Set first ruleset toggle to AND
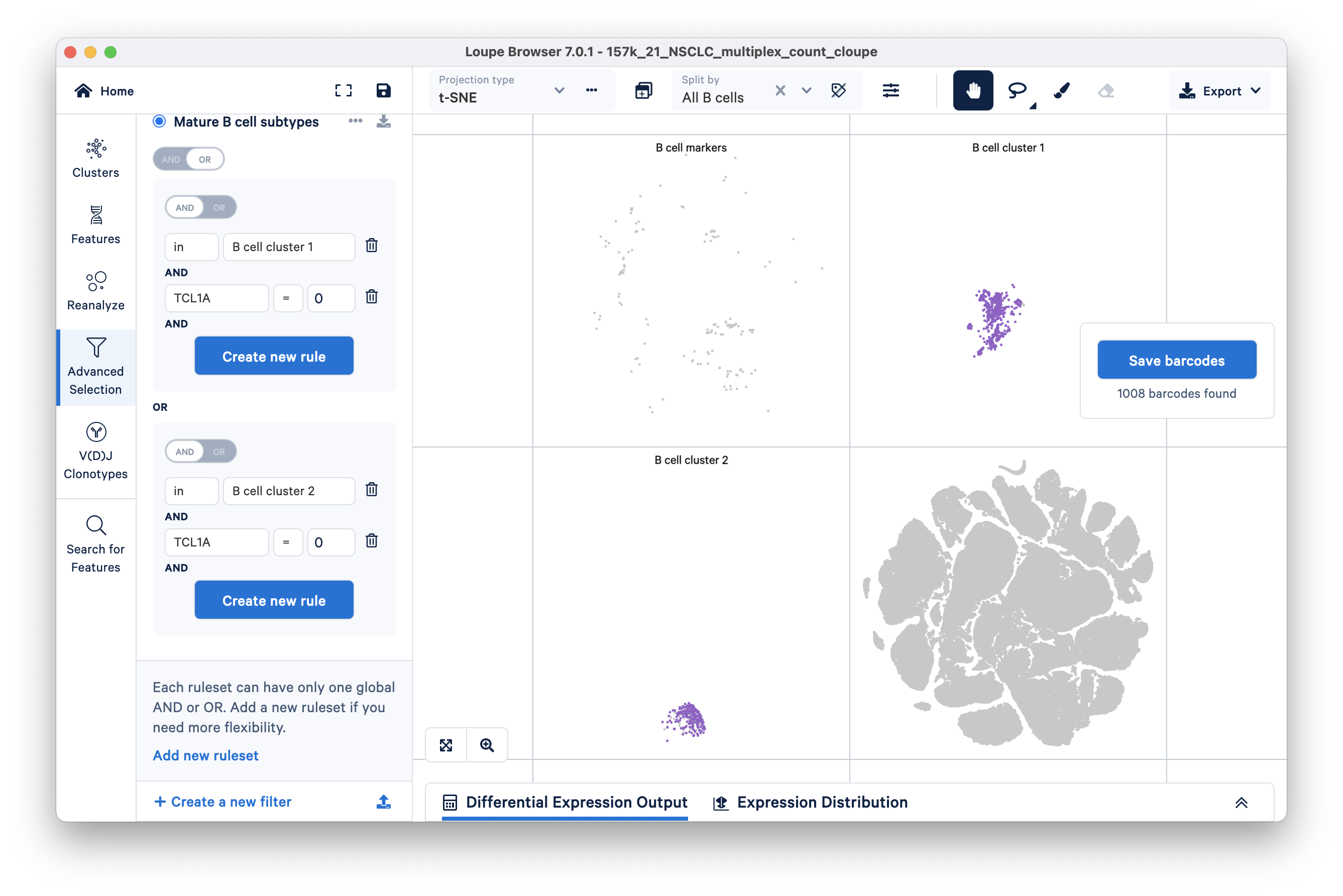This screenshot has width=1343, height=896. point(185,207)
